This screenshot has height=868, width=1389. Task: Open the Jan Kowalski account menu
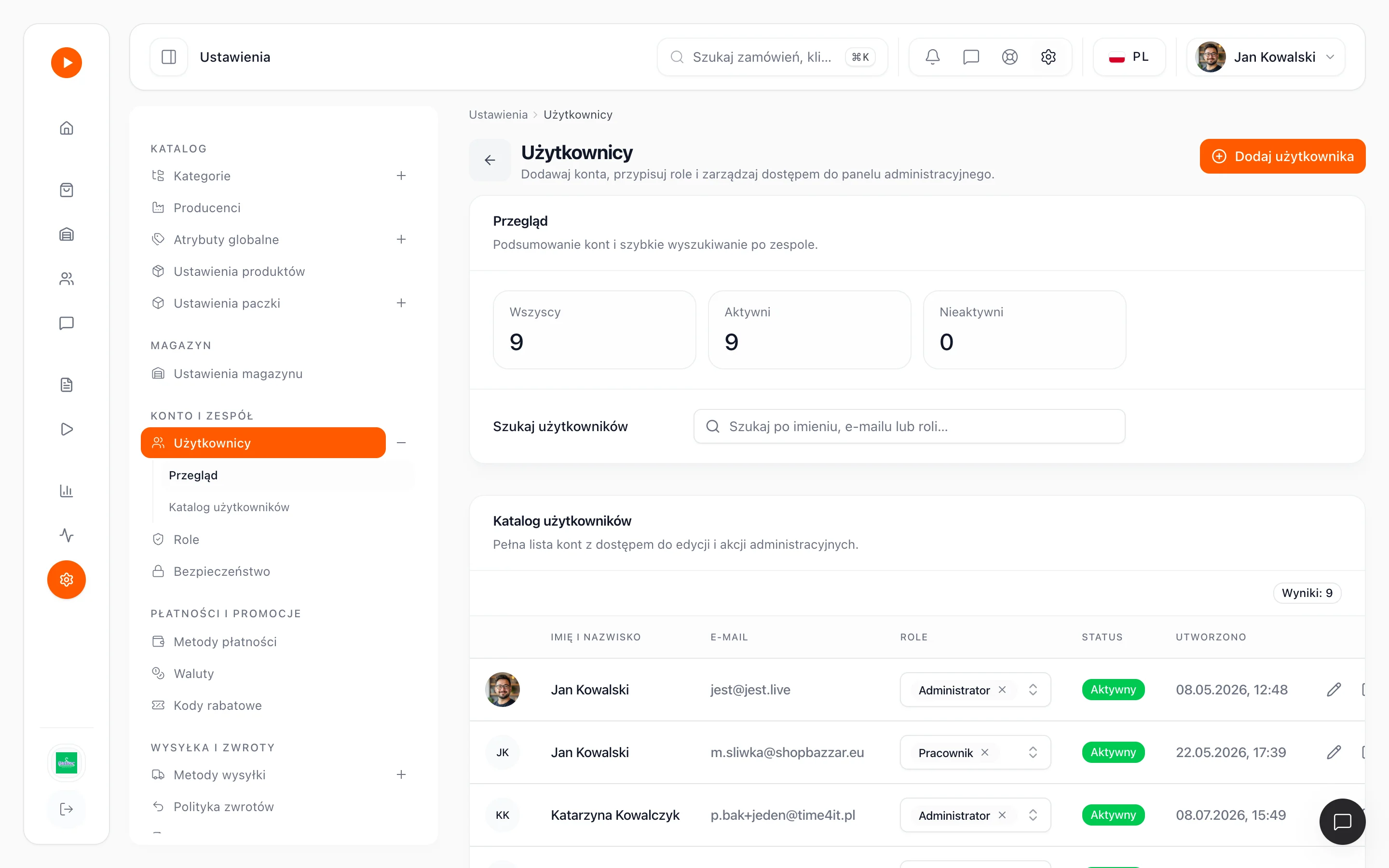pyautogui.click(x=1266, y=57)
